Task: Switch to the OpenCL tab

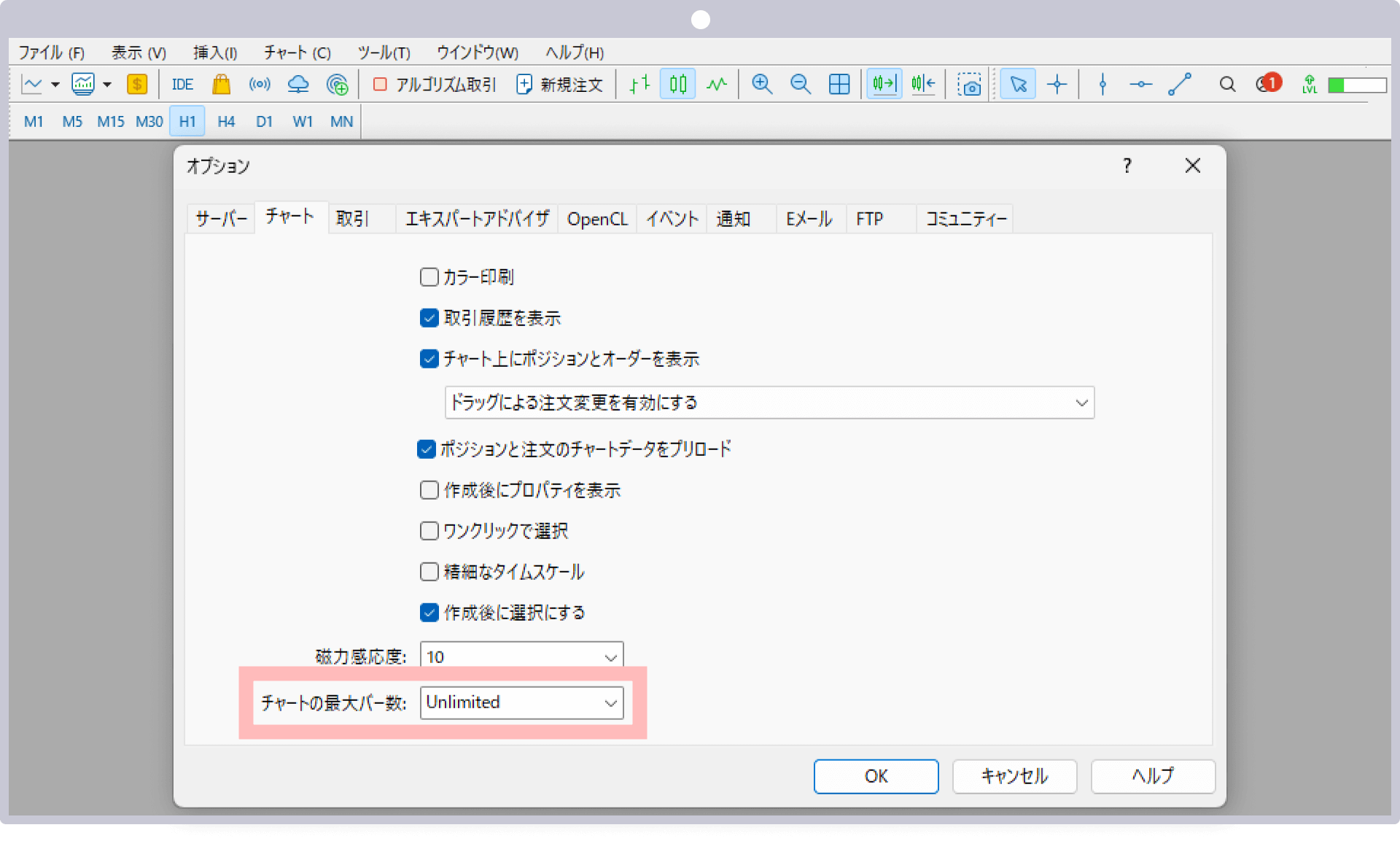Action: click(x=597, y=219)
